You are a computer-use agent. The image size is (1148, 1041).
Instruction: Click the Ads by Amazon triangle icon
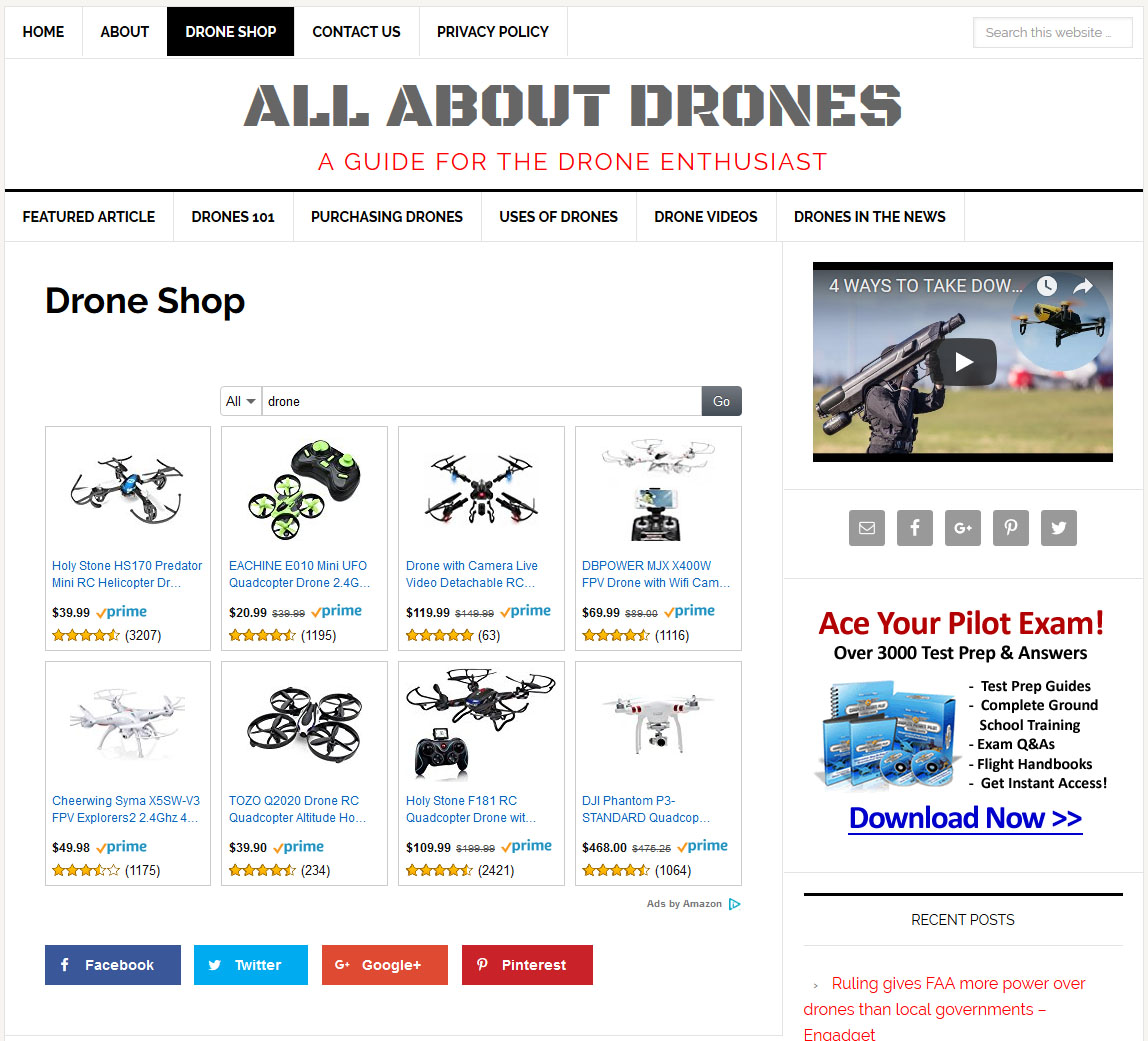[734, 904]
